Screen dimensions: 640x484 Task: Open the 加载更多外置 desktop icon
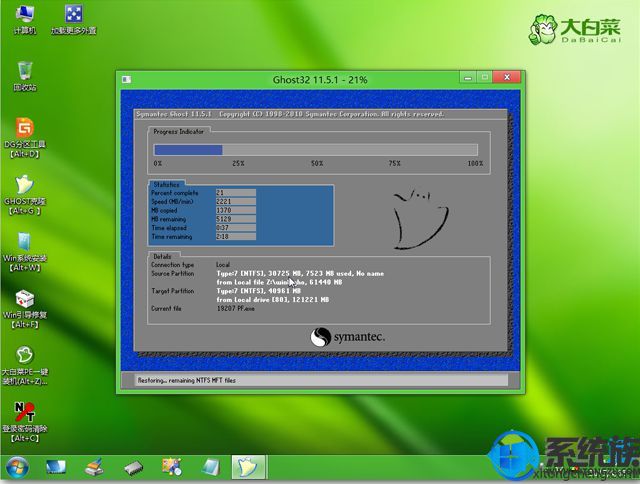tap(73, 19)
